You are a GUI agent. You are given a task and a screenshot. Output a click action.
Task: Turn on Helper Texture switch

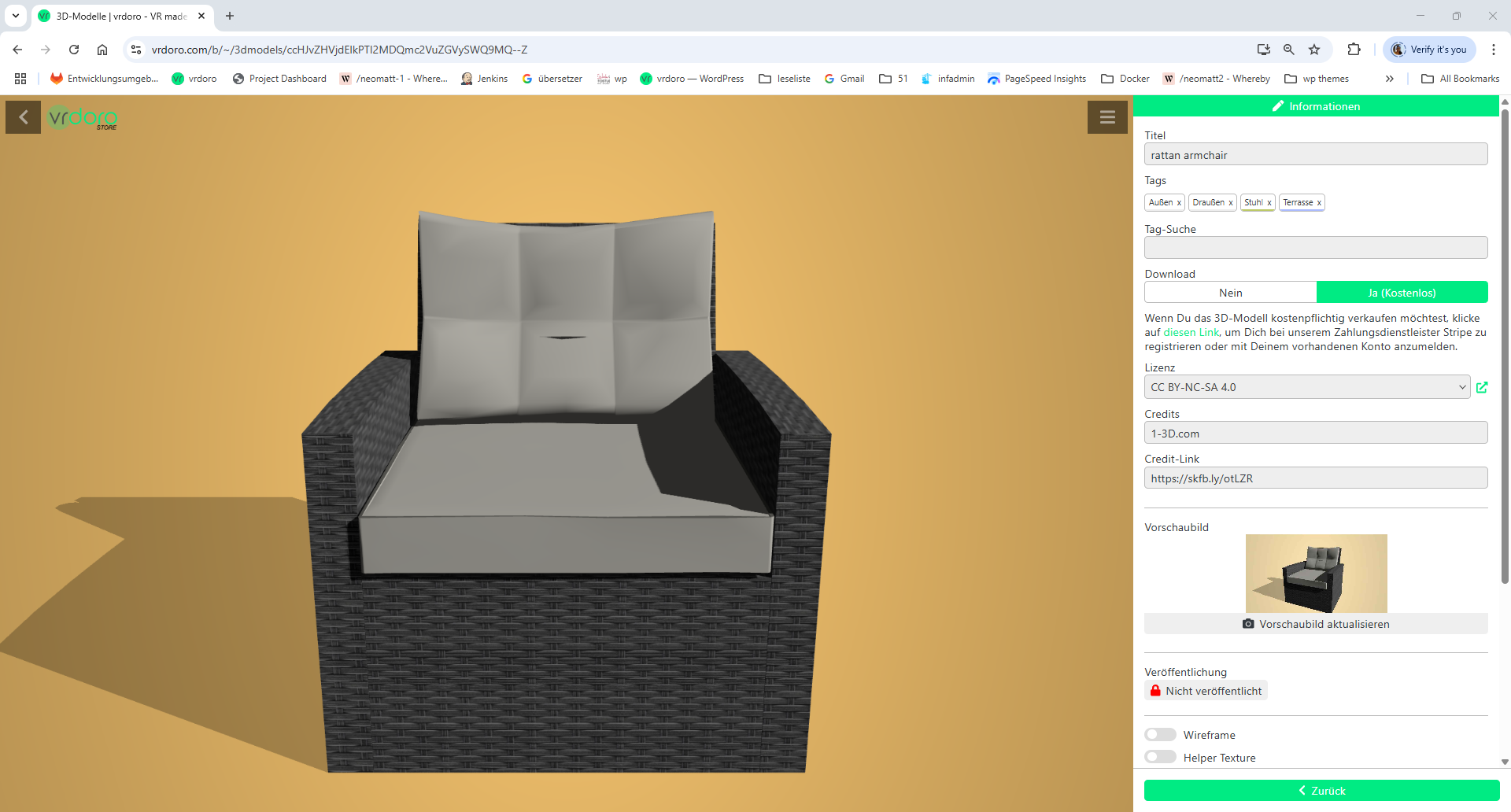(1160, 757)
